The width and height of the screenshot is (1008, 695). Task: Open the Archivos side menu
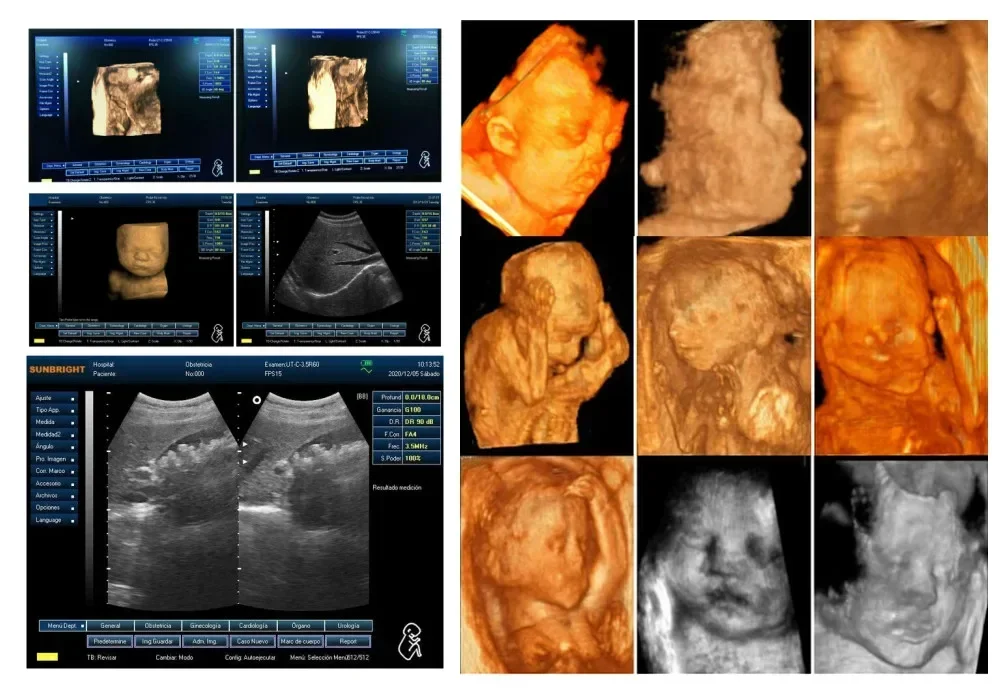click(x=54, y=496)
